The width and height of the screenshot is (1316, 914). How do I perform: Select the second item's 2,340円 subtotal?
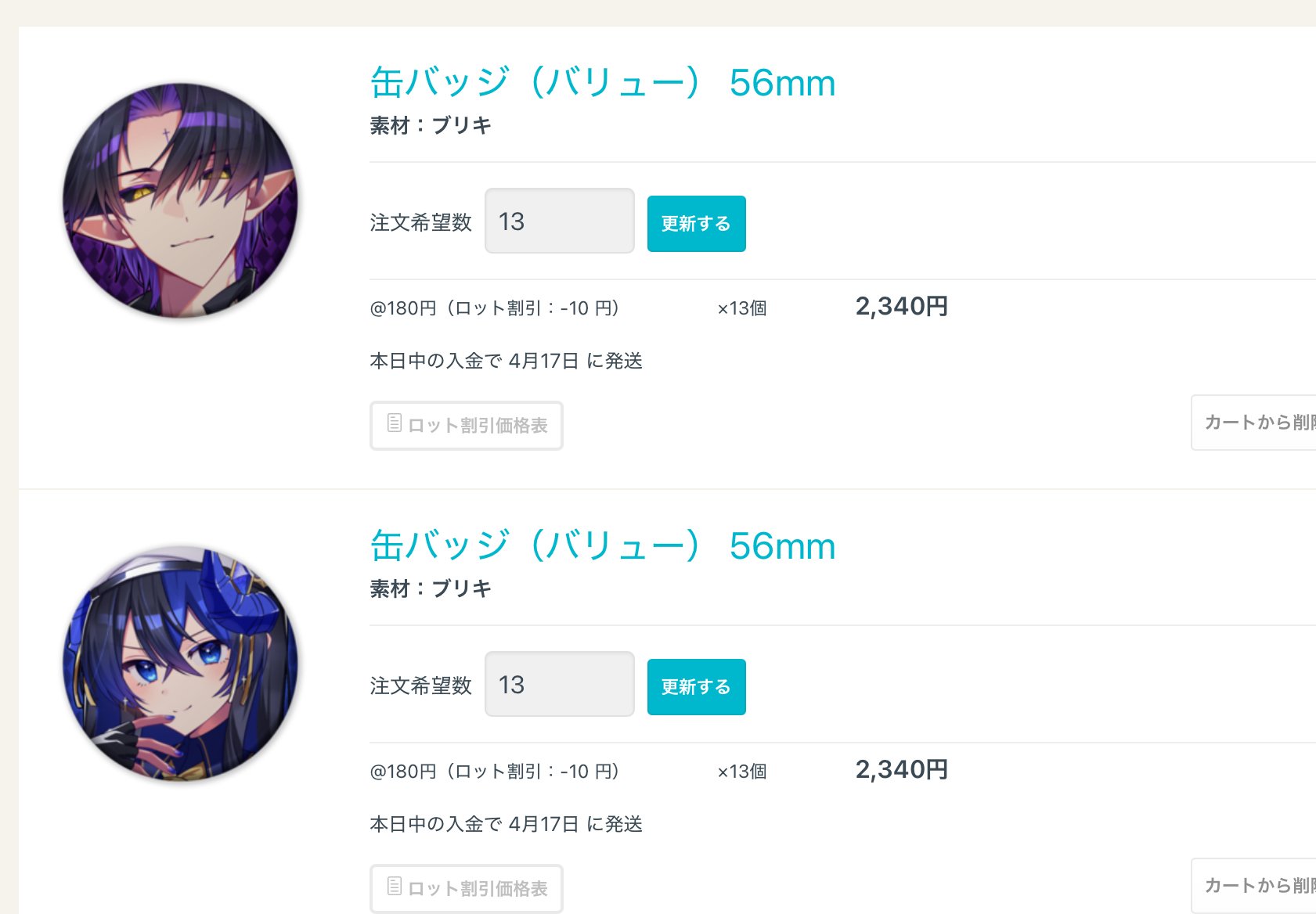[x=902, y=769]
